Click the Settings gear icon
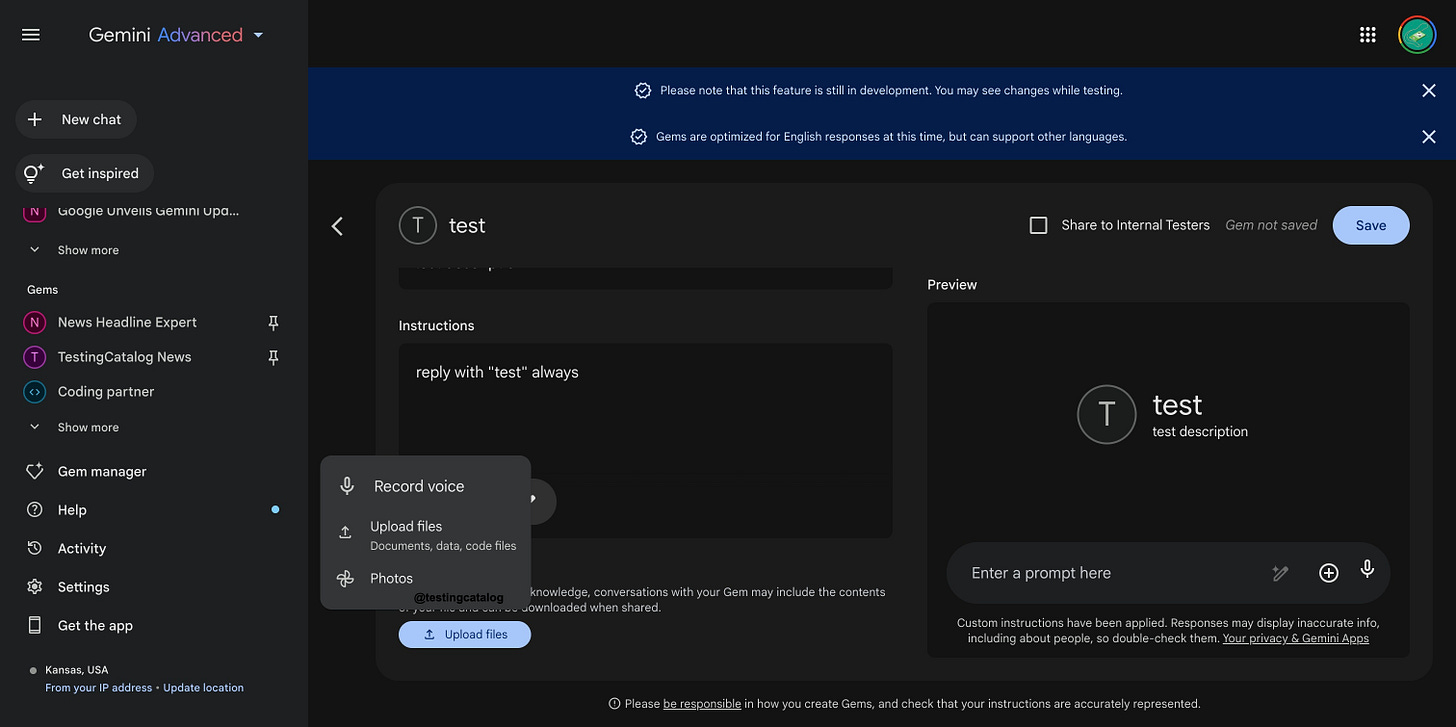Viewport: 1456px width, 727px height. point(35,587)
